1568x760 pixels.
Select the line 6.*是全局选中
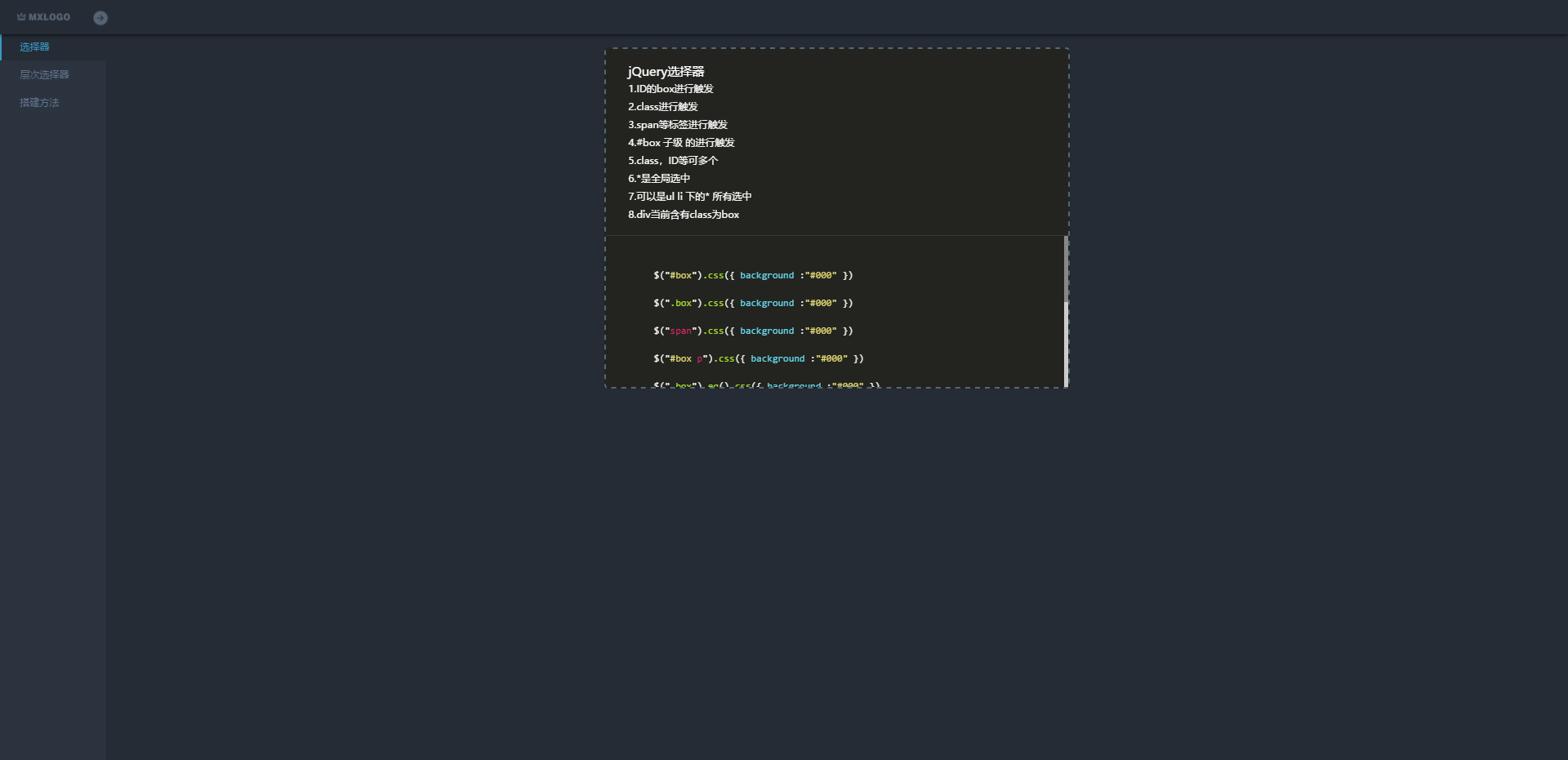click(659, 179)
